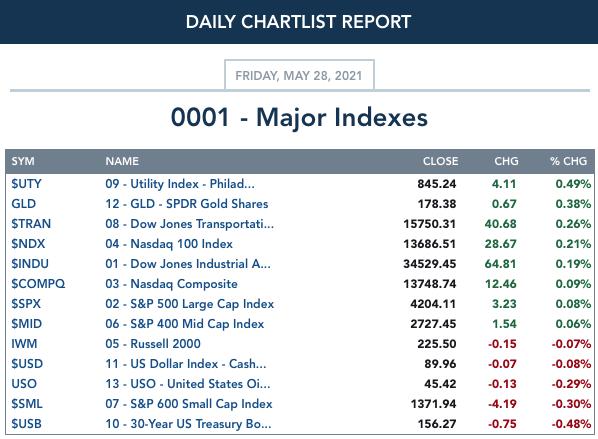Open 10 - 30-Year US Treasury Bond link
Viewport: 598px width, 439px height.
pos(188,424)
